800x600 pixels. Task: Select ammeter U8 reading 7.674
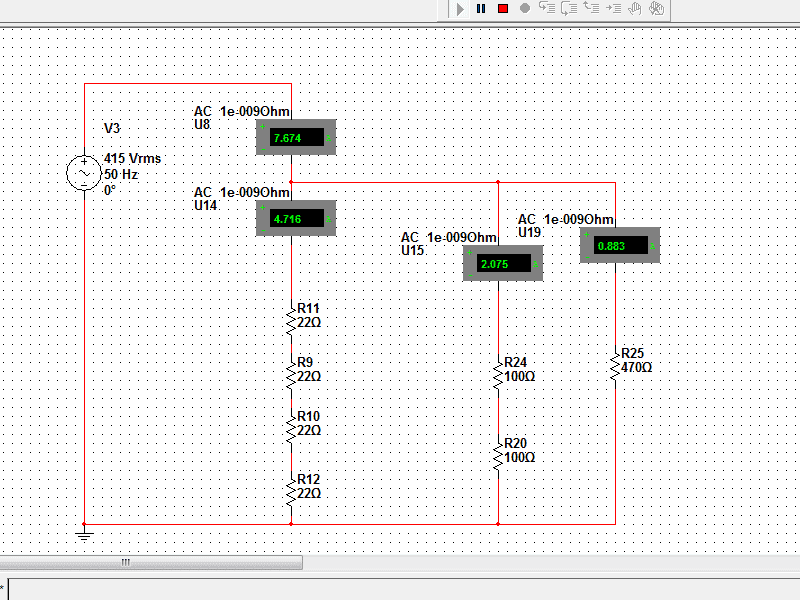click(x=295, y=138)
